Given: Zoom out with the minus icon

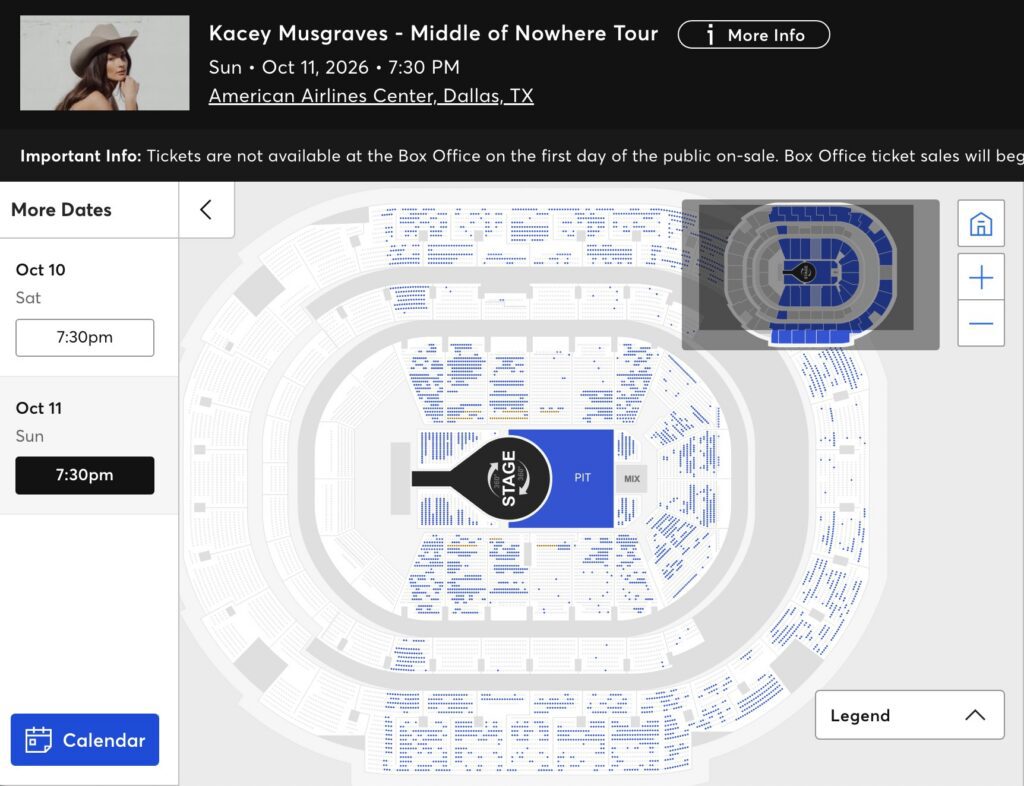Looking at the screenshot, I should 981,323.
